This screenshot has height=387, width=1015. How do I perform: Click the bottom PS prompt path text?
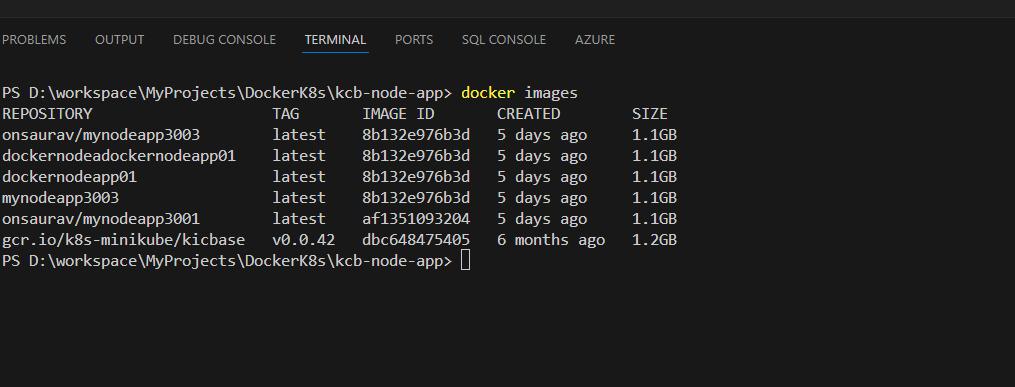(227, 261)
